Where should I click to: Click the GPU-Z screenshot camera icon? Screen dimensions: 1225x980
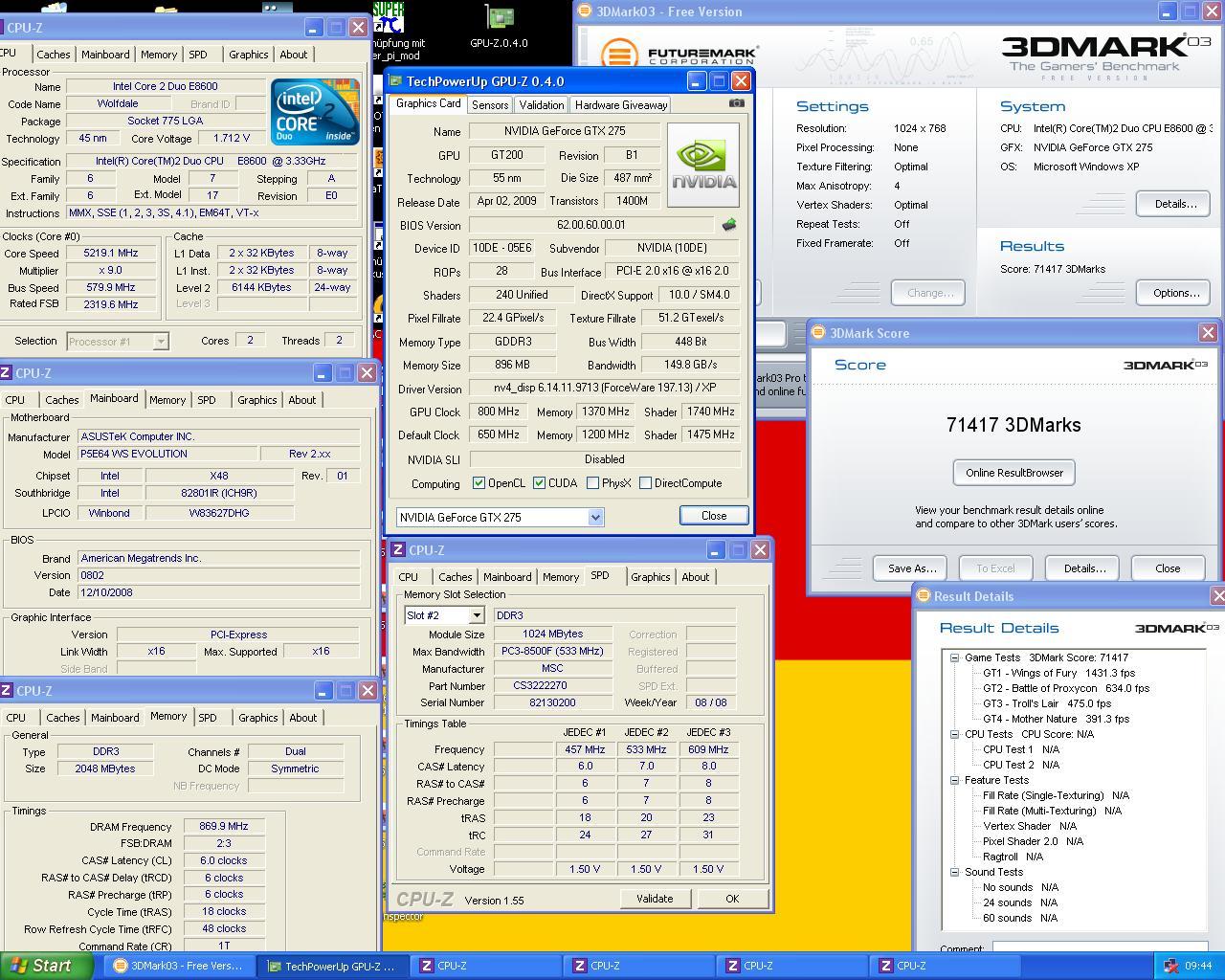pyautogui.click(x=736, y=103)
